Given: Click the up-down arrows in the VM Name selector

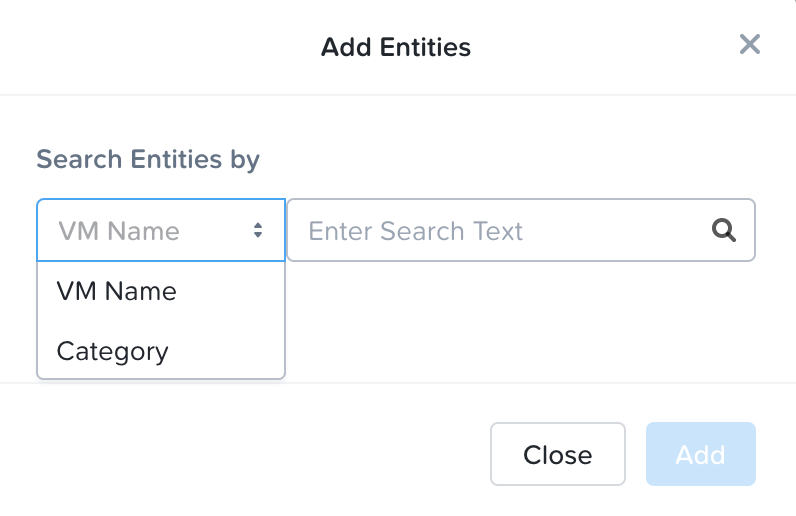Looking at the screenshot, I should coord(258,231).
